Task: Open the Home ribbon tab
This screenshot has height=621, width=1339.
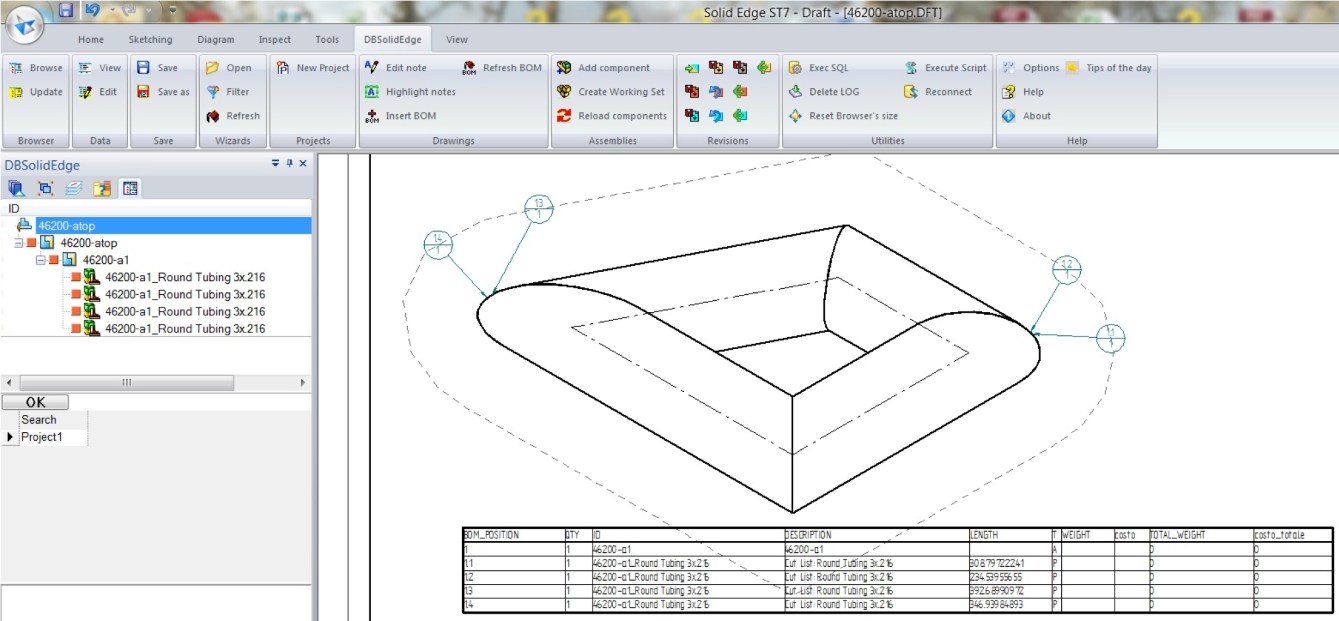Action: 91,40
